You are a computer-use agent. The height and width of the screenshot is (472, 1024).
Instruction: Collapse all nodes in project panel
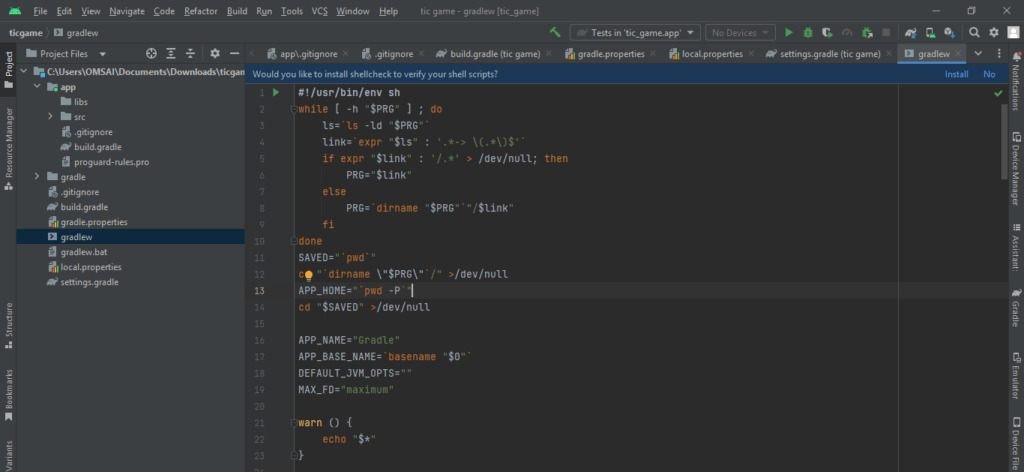click(x=191, y=53)
